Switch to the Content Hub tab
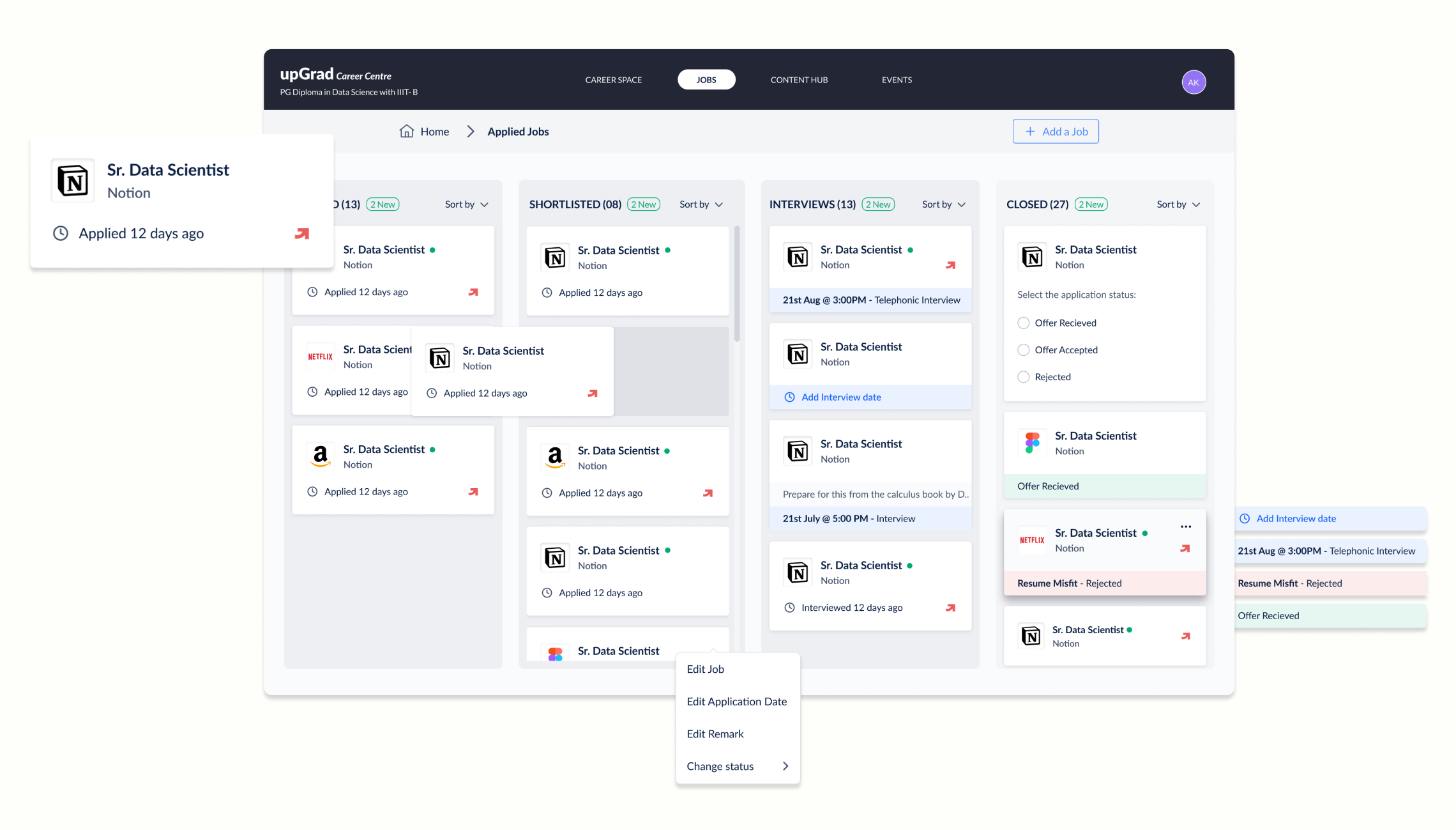This screenshot has height=830, width=1456. [x=798, y=80]
